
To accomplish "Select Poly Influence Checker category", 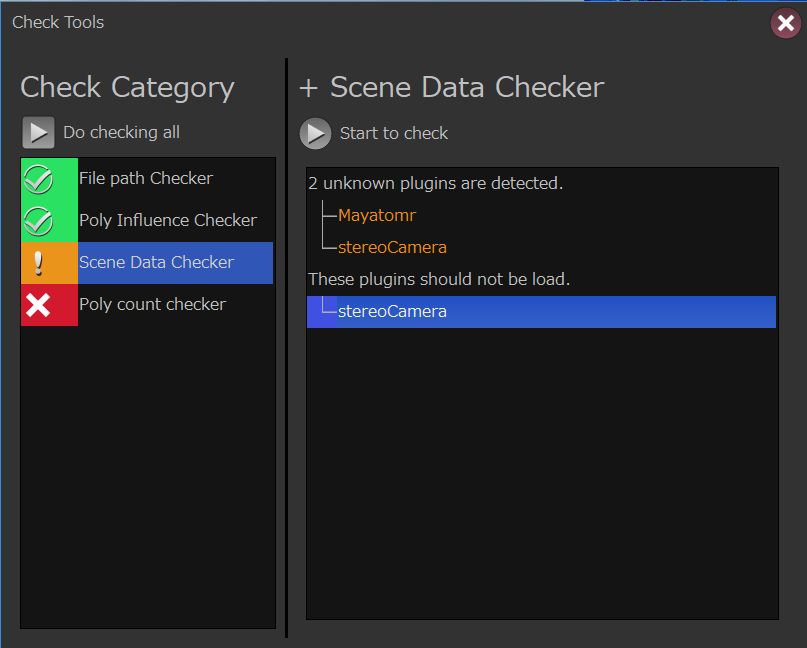I will tap(167, 220).
